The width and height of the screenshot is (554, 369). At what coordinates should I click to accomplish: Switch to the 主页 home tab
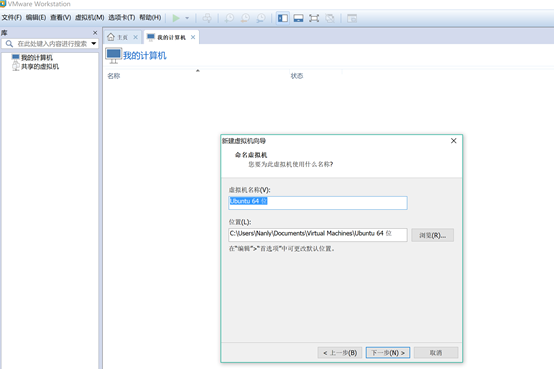[x=122, y=37]
